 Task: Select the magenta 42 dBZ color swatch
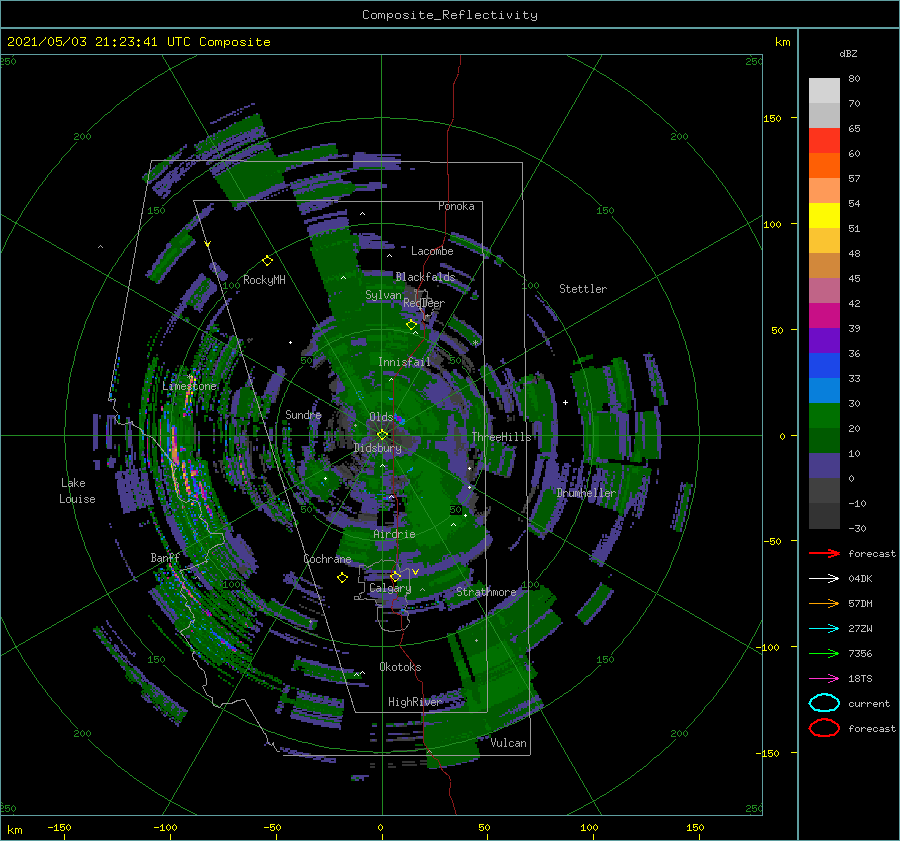pyautogui.click(x=824, y=315)
